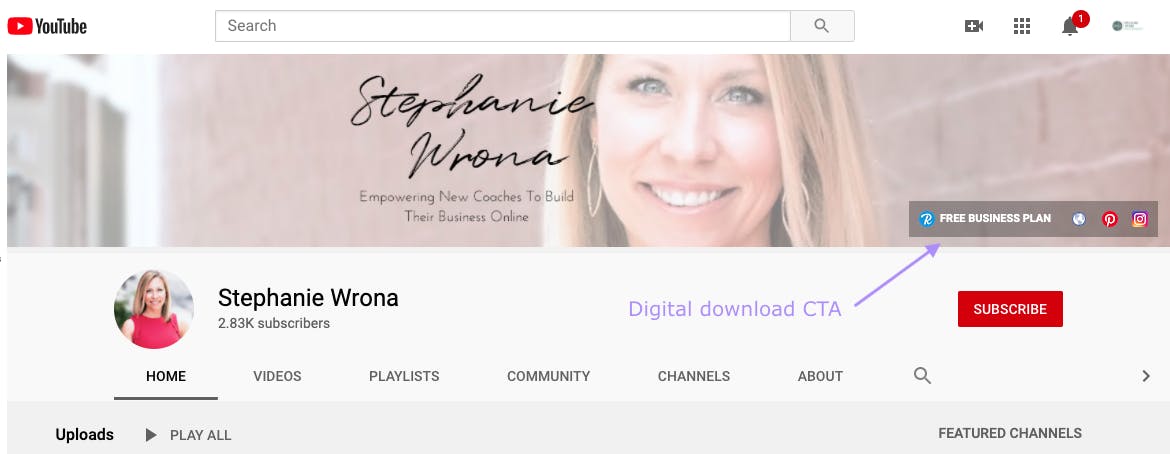Switch to the VIDEOS tab
Viewport: 1170px width, 454px height.
click(x=277, y=376)
